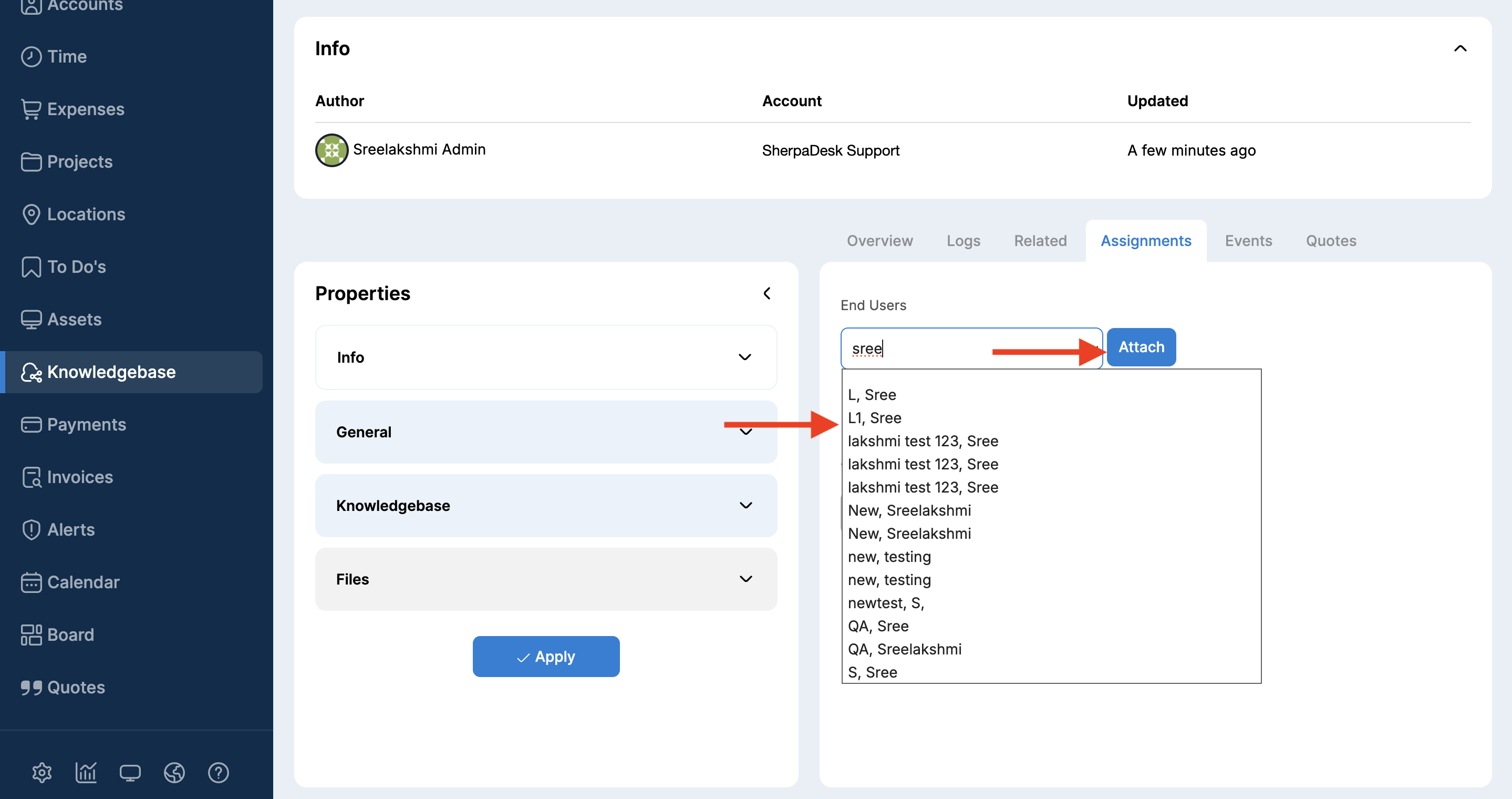Click the Attach button
Viewport: 1512px width, 799px height.
tap(1141, 347)
